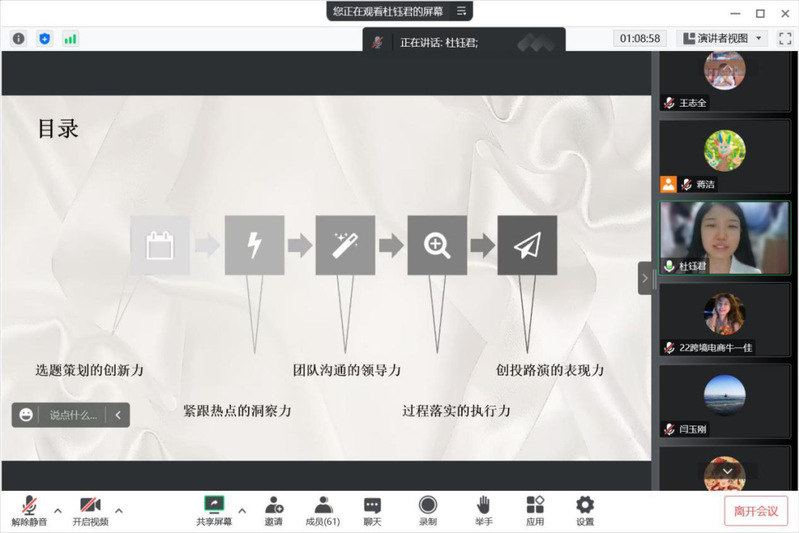Screen dimensions: 799x533
Task: Raise hand (举手)
Action: 483,510
